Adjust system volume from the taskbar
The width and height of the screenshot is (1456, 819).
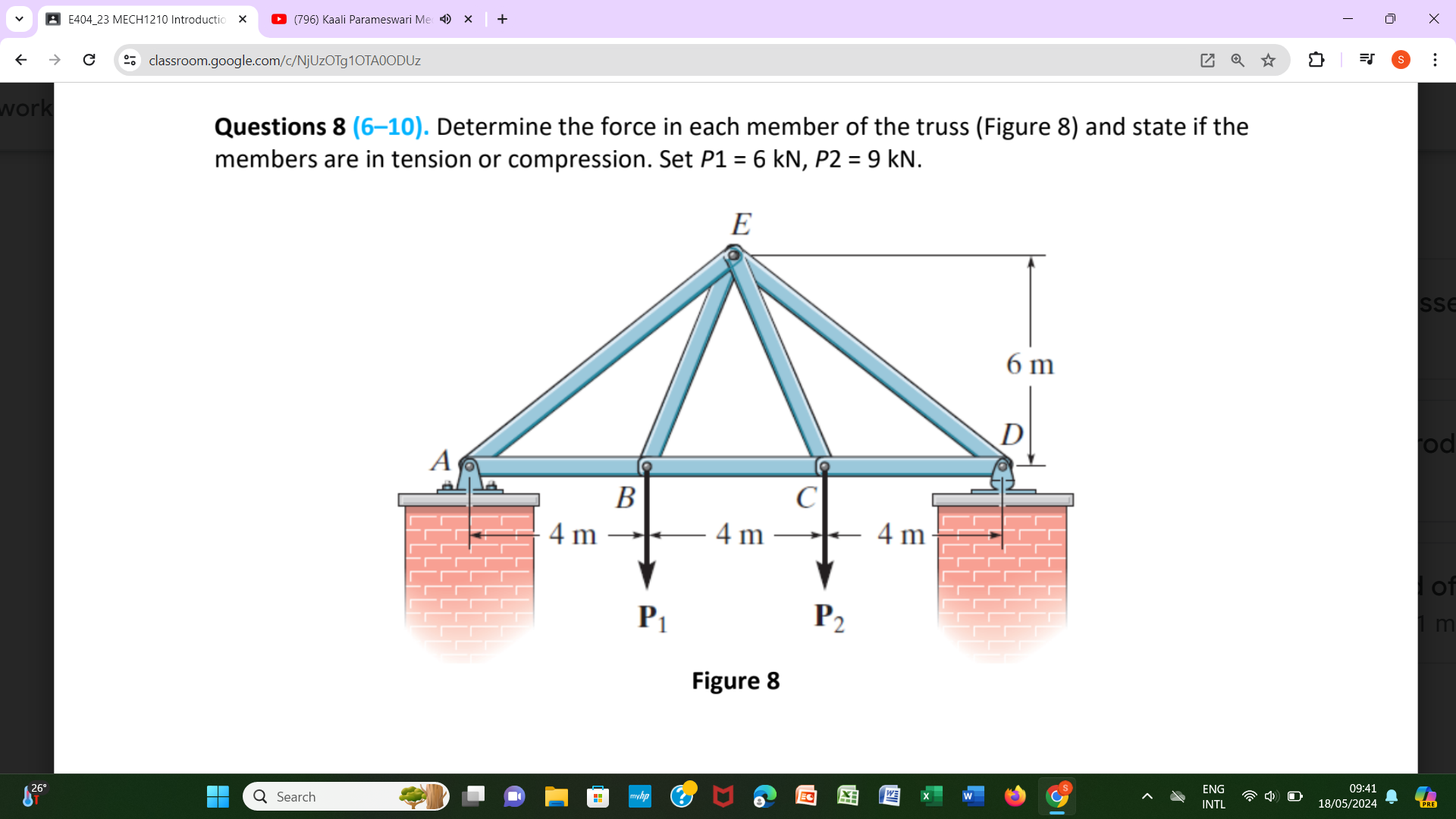pyautogui.click(x=1272, y=796)
